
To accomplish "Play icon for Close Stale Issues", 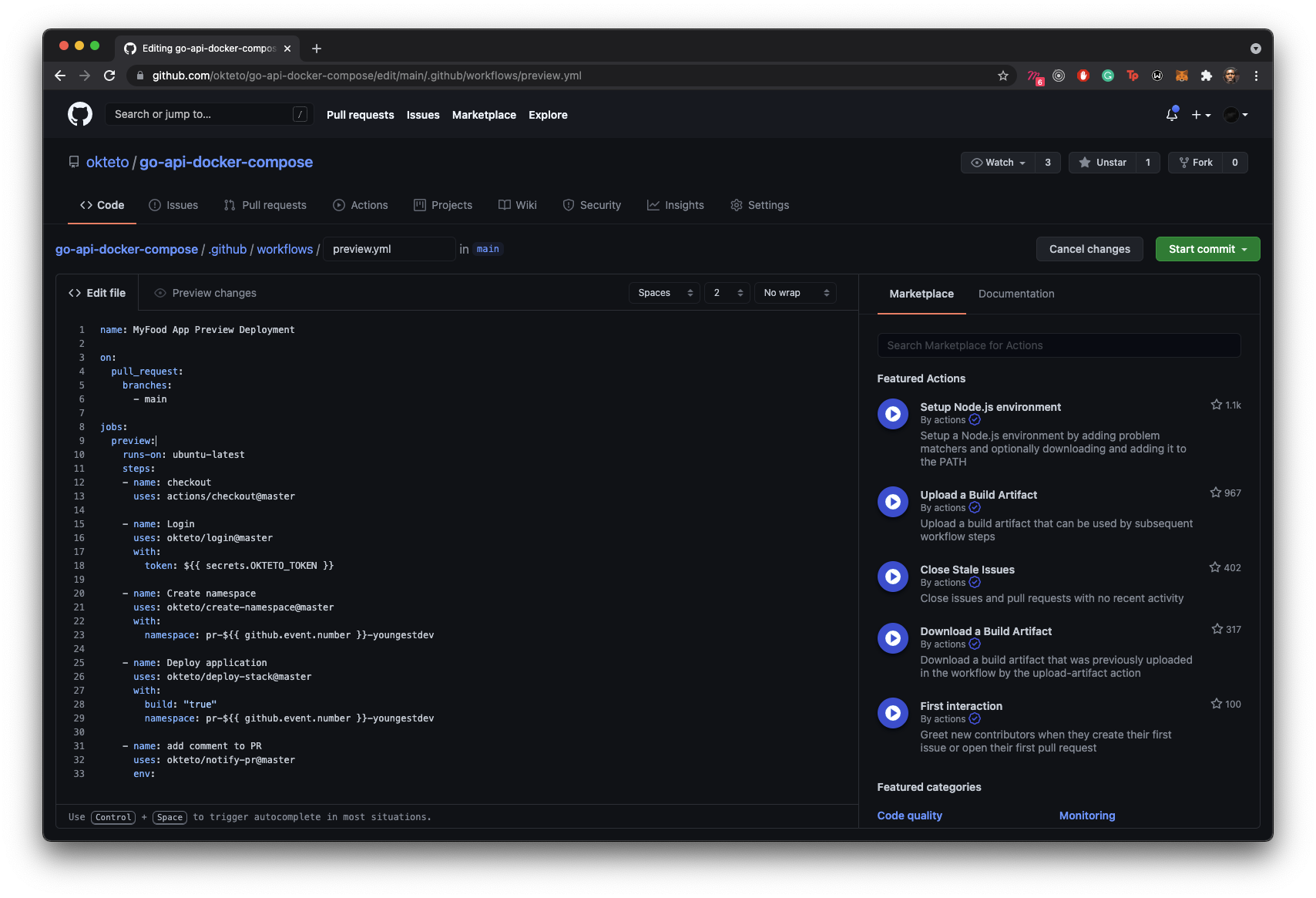I will [x=893, y=577].
